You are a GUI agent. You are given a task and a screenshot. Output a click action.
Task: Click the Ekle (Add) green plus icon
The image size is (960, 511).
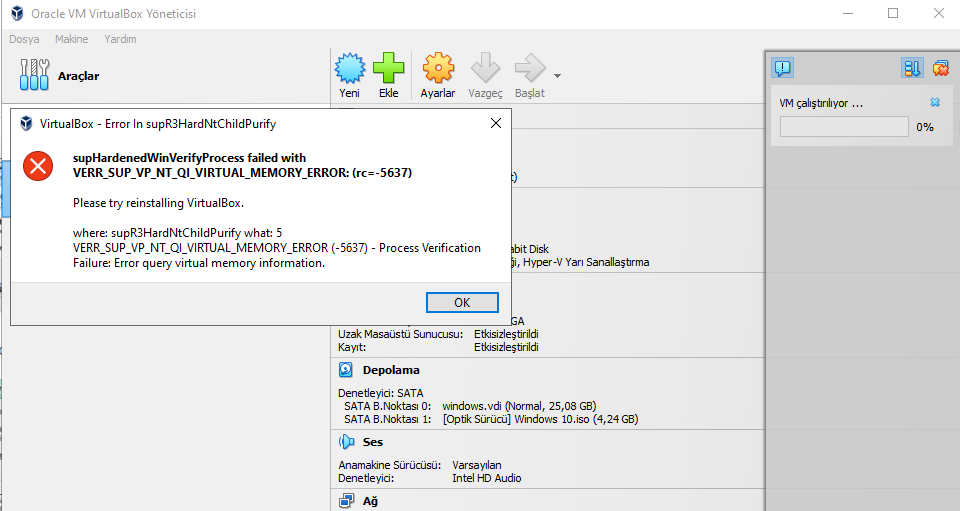click(389, 68)
